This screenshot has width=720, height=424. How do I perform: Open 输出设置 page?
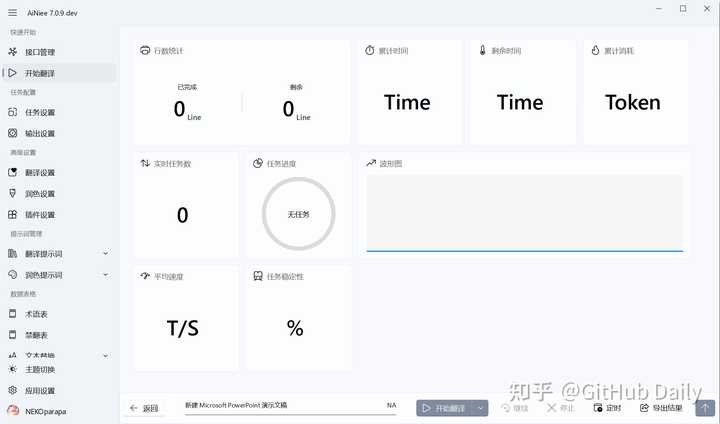[40, 133]
